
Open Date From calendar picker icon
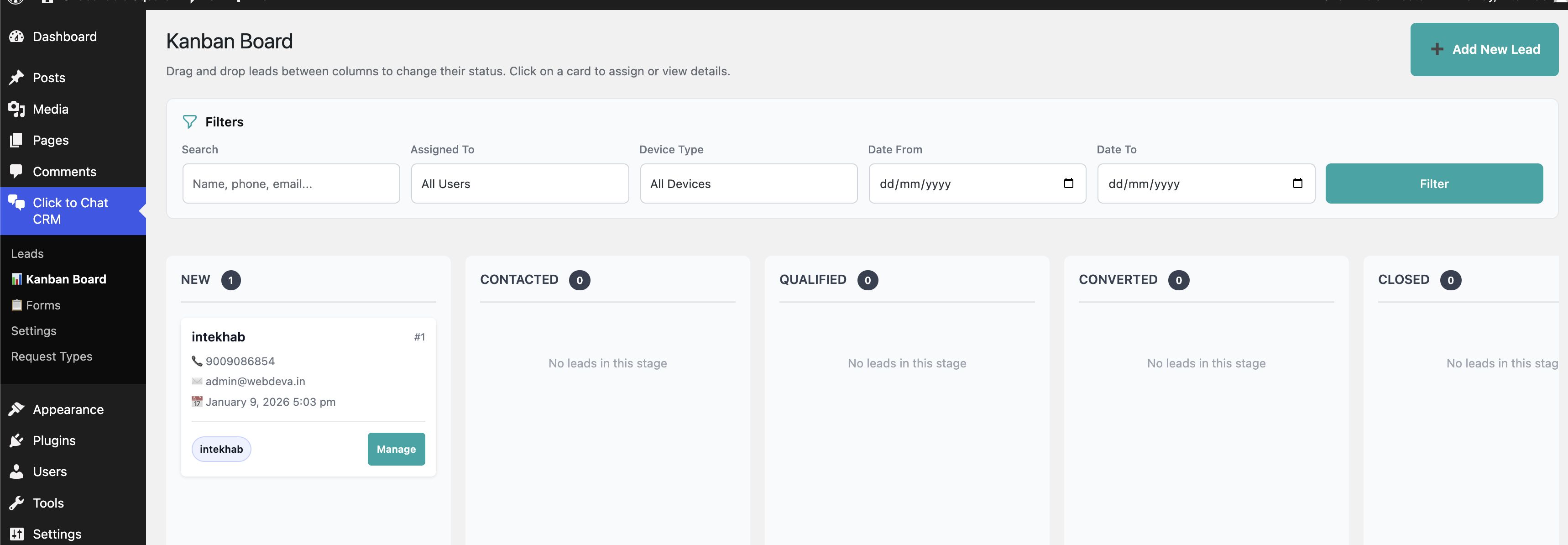click(x=1068, y=183)
